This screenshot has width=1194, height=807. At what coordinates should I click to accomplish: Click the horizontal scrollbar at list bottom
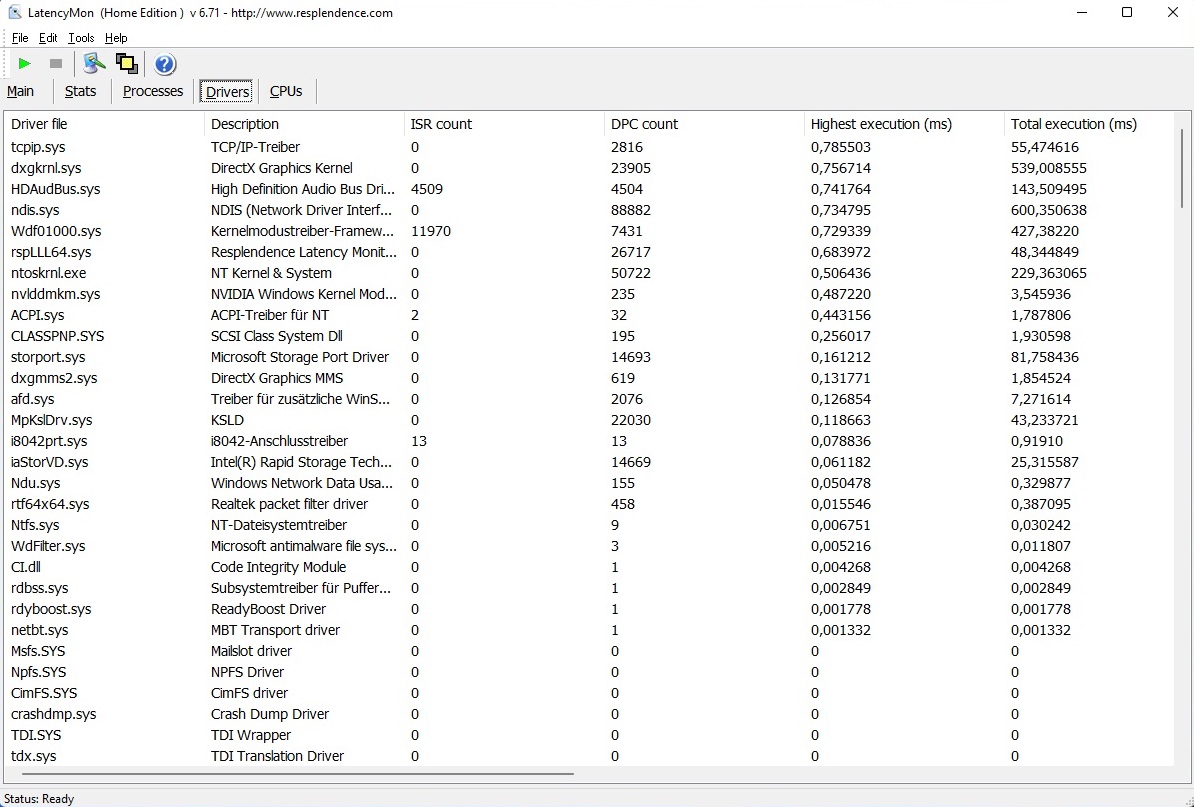pyautogui.click(x=298, y=774)
